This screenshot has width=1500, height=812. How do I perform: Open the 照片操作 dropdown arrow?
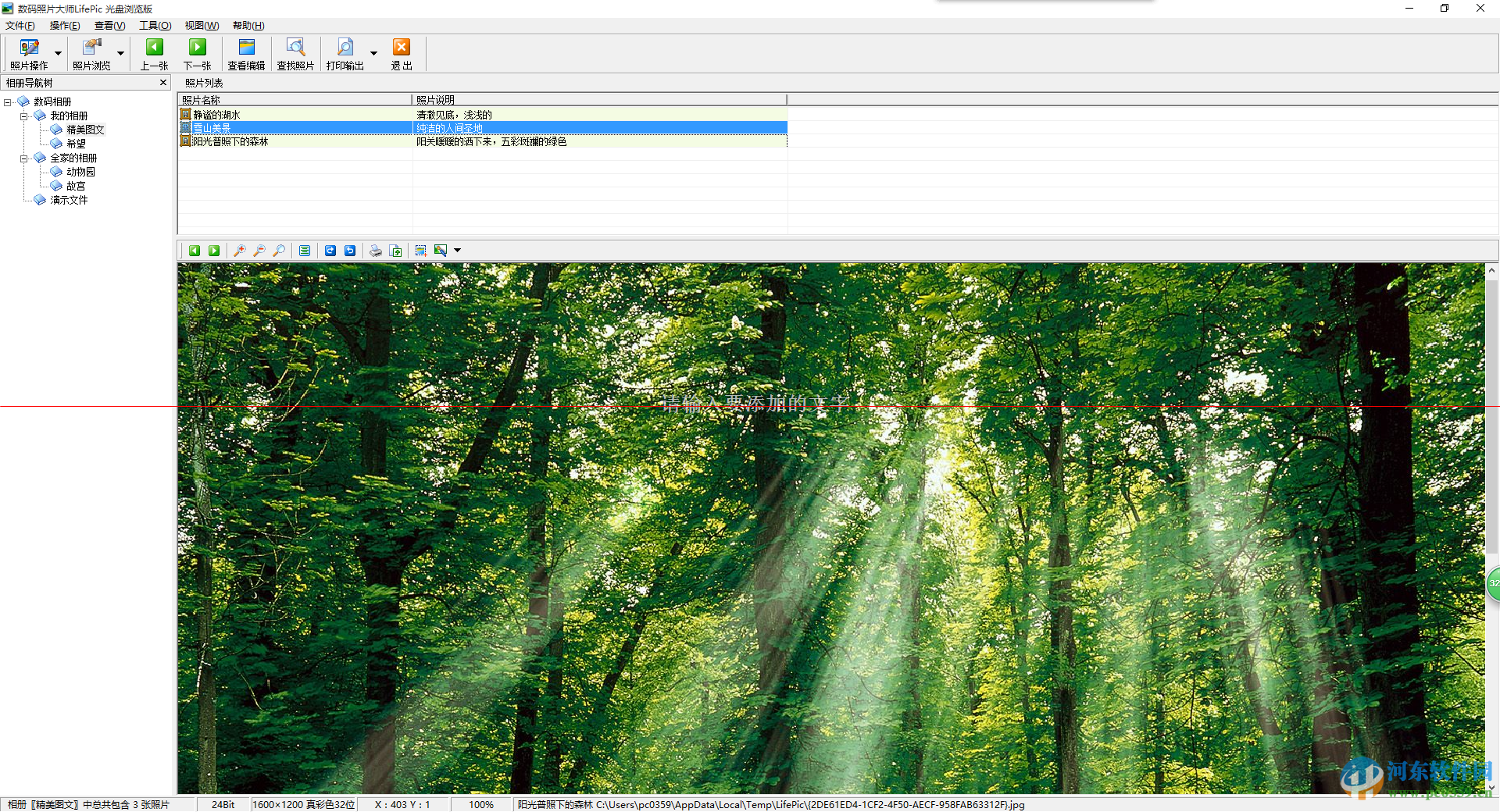[57, 53]
